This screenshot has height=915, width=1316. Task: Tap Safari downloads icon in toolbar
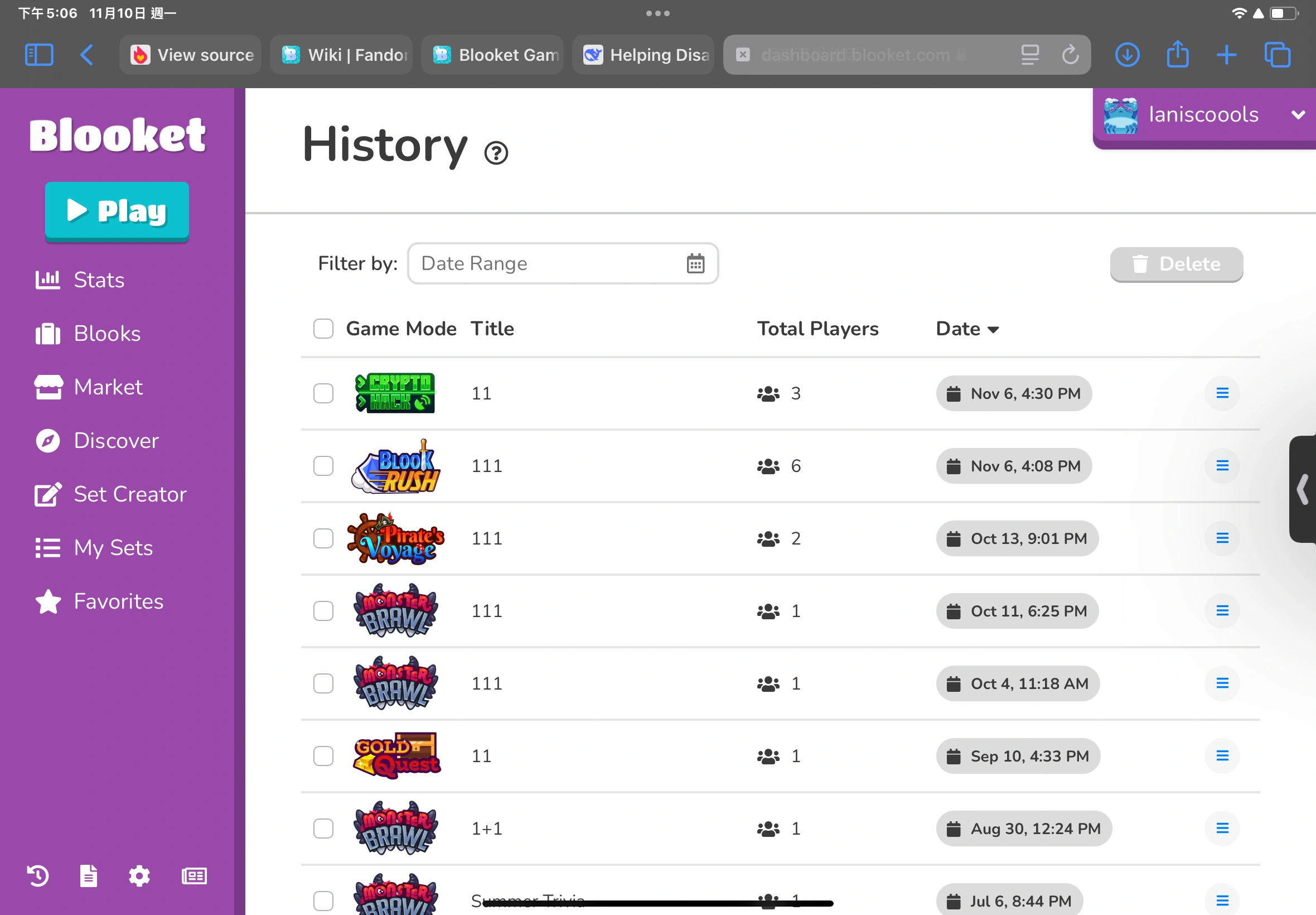(x=1127, y=55)
